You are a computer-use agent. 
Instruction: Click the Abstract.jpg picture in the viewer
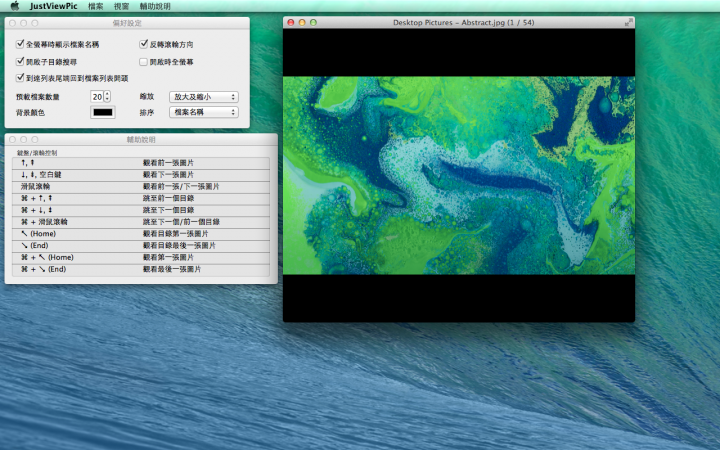click(459, 175)
